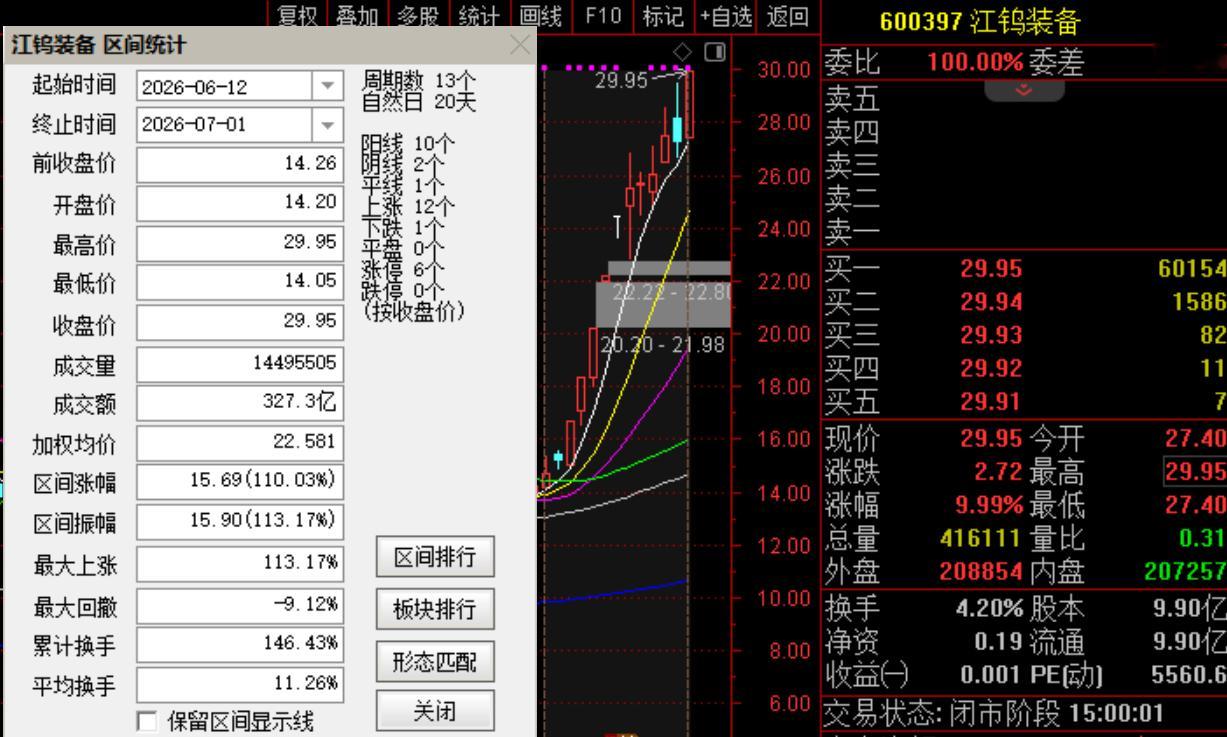The image size is (1227, 737).
Task: Select the 统计 toolbar item
Action: (x=478, y=15)
